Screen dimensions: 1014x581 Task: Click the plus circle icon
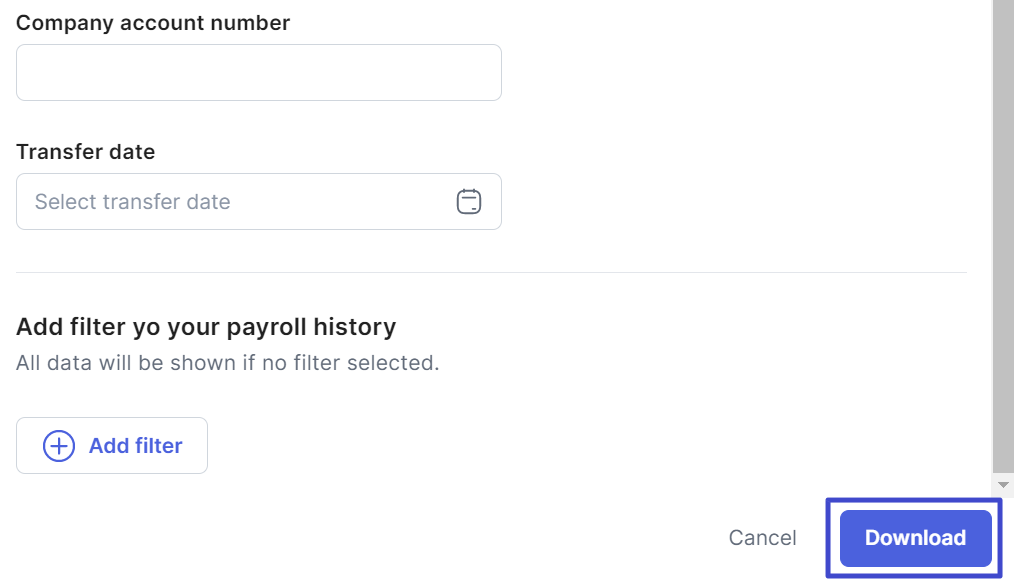[59, 446]
